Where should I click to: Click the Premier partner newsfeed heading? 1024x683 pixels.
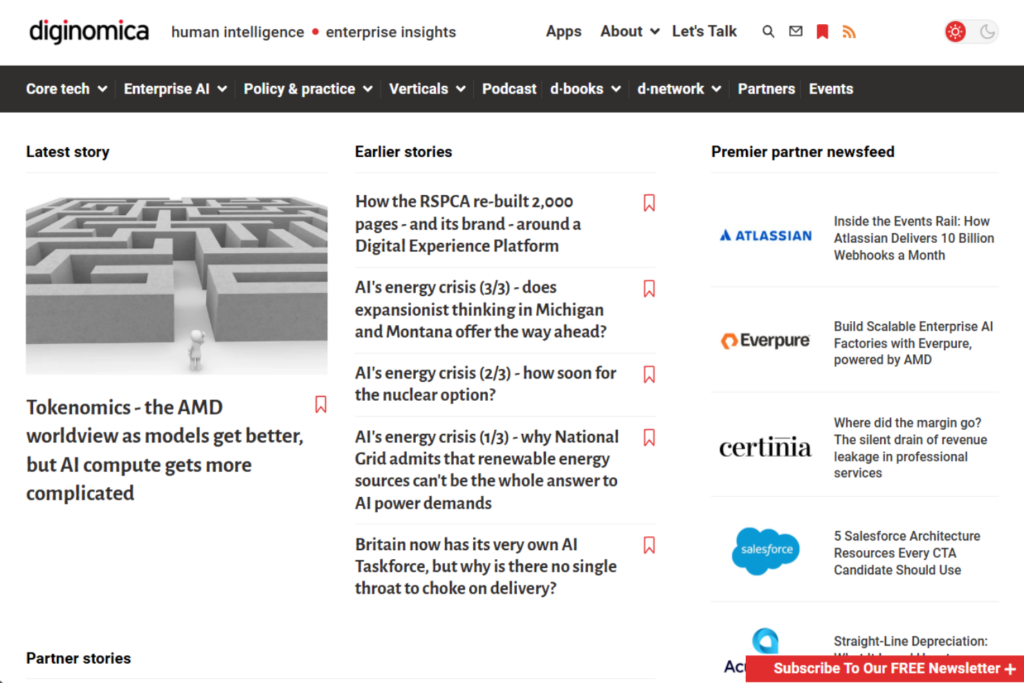coord(803,151)
